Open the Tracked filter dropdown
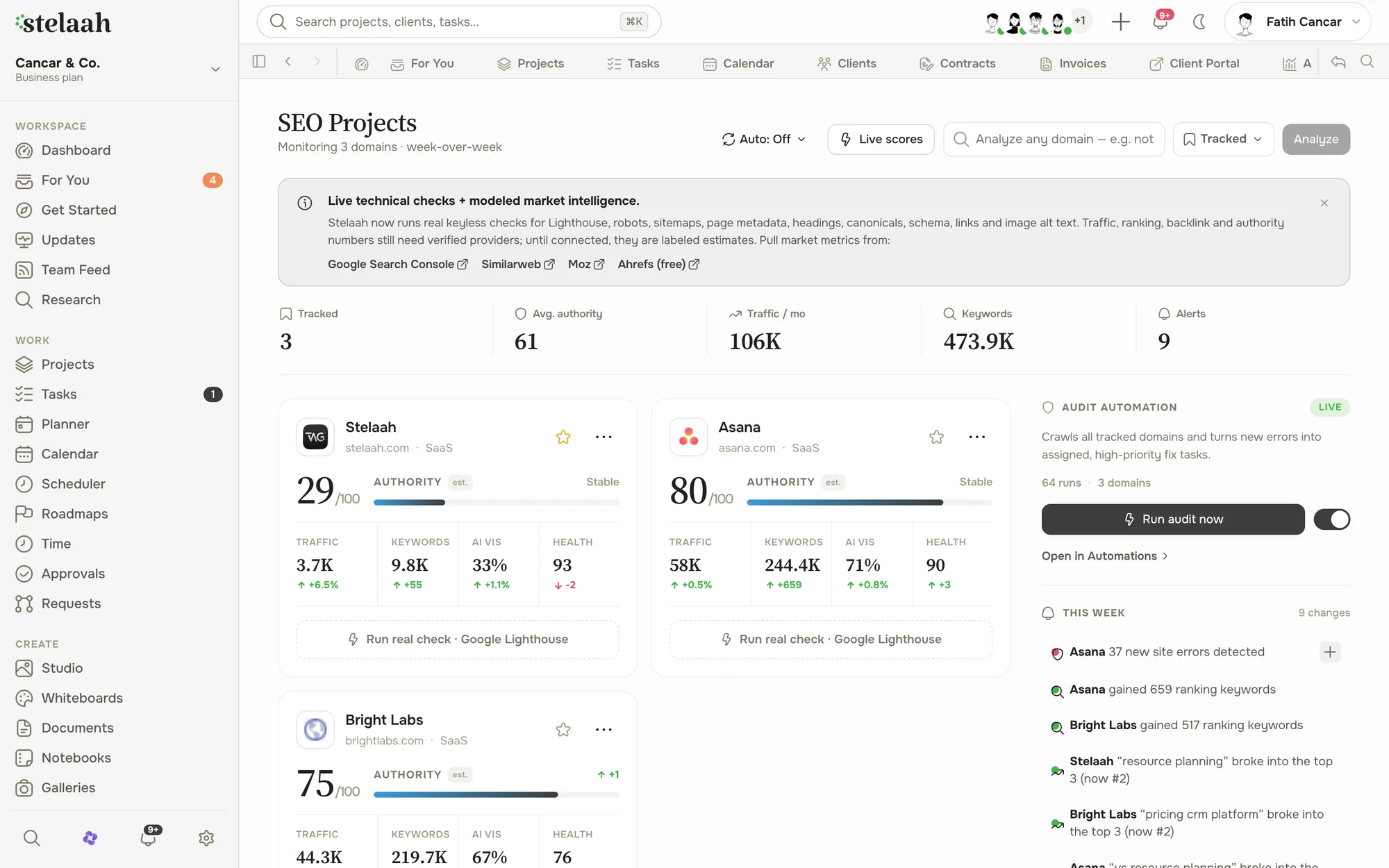The height and width of the screenshot is (868, 1389). point(1223,139)
